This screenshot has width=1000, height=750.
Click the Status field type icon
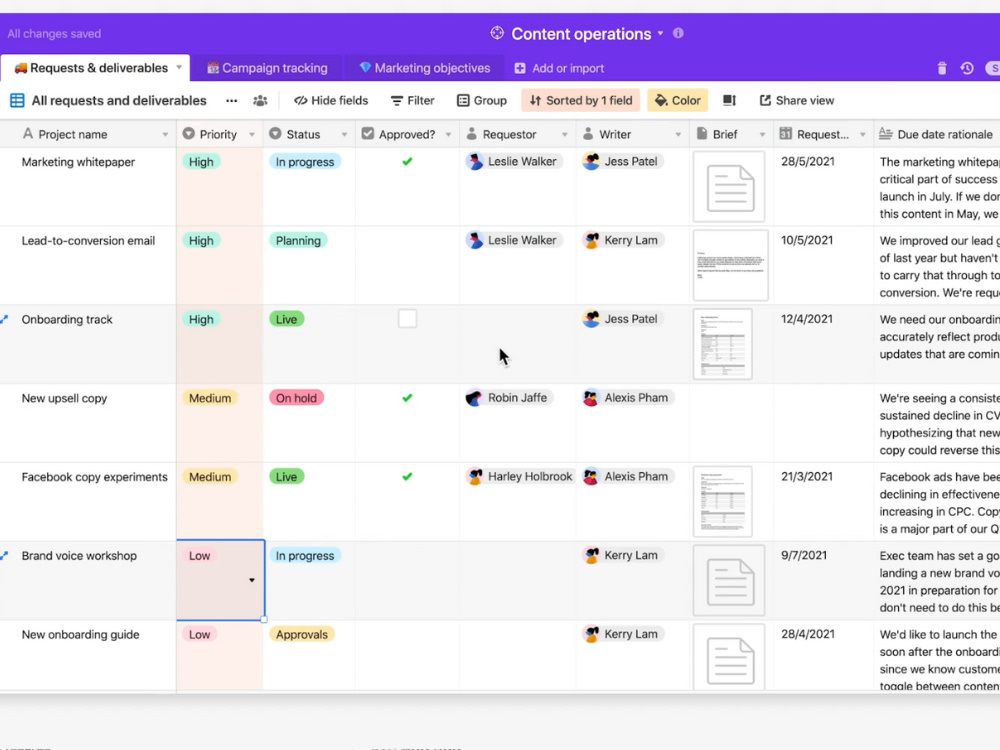coord(275,134)
